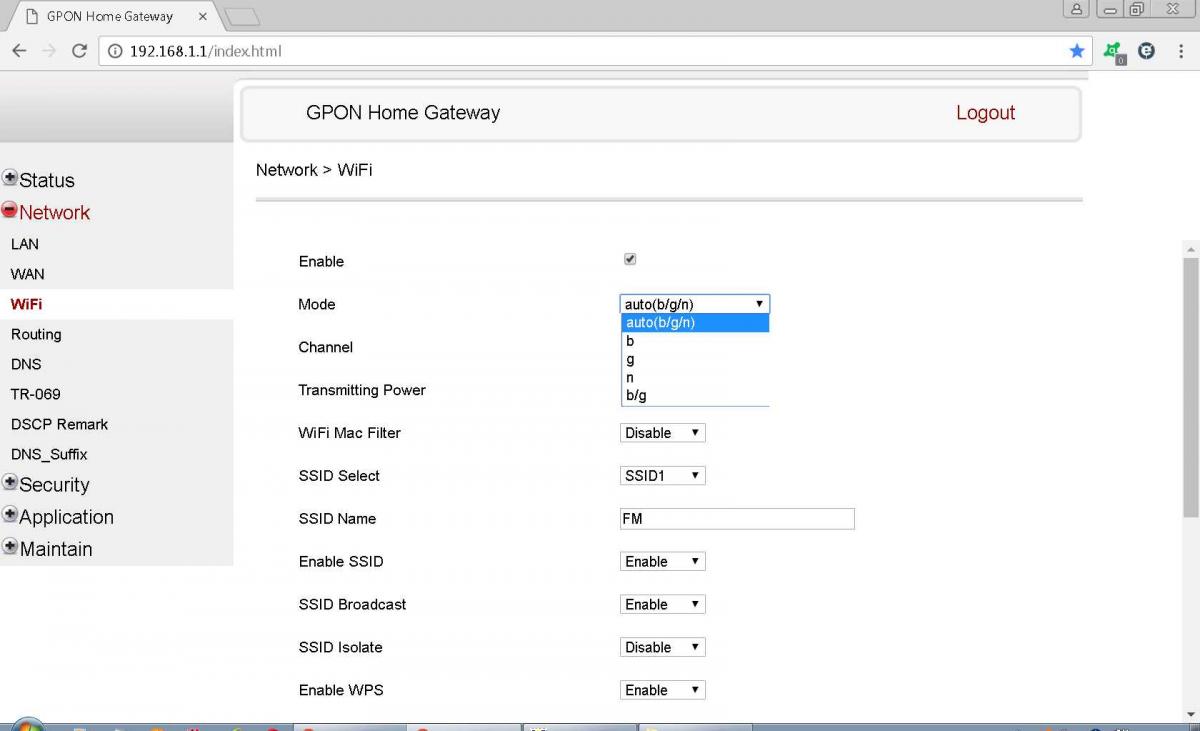The height and width of the screenshot is (731, 1200).
Task: Click the page vertical scrollbar thumb
Action: [x=1190, y=386]
